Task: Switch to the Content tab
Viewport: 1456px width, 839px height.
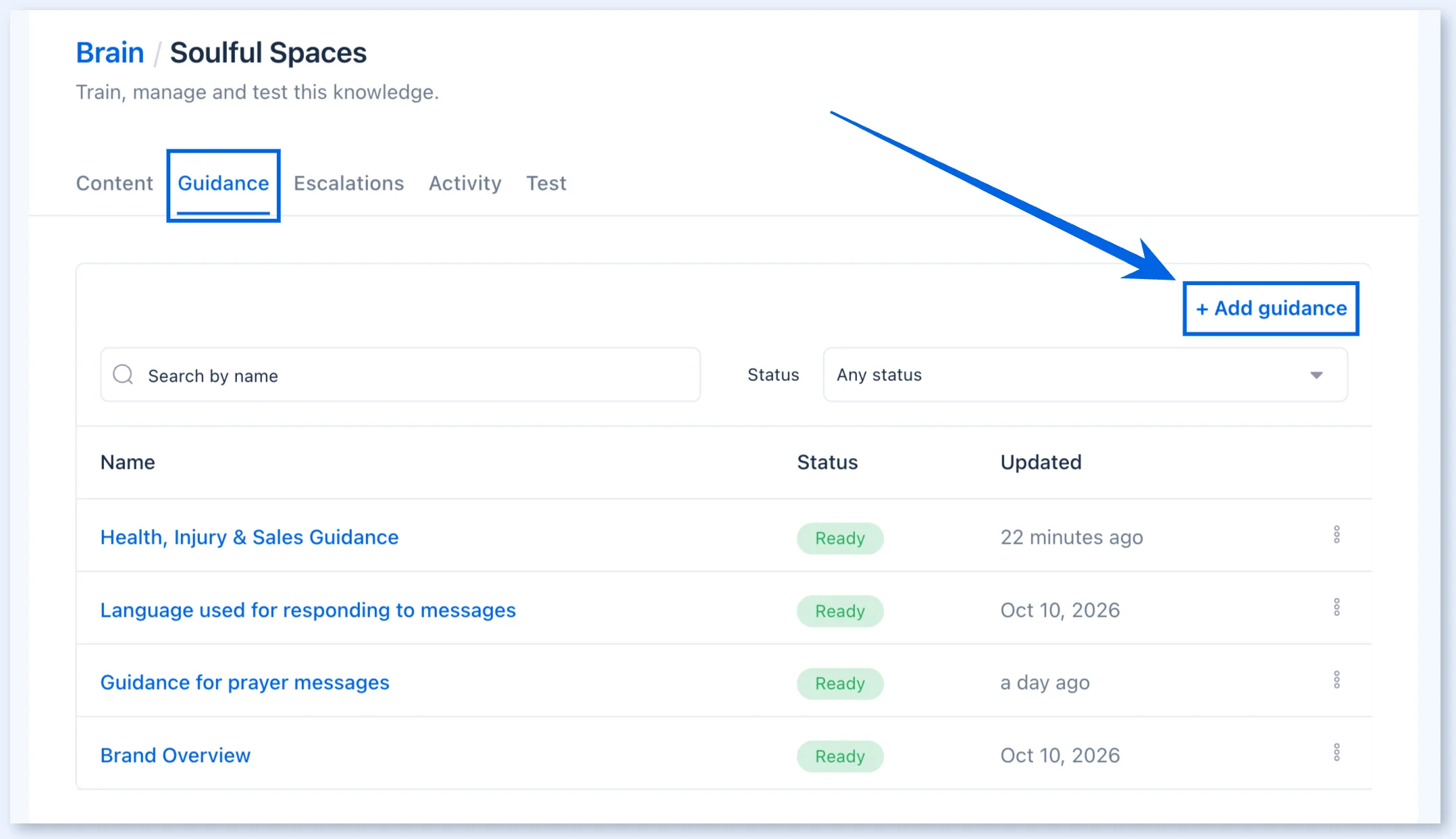Action: point(114,183)
